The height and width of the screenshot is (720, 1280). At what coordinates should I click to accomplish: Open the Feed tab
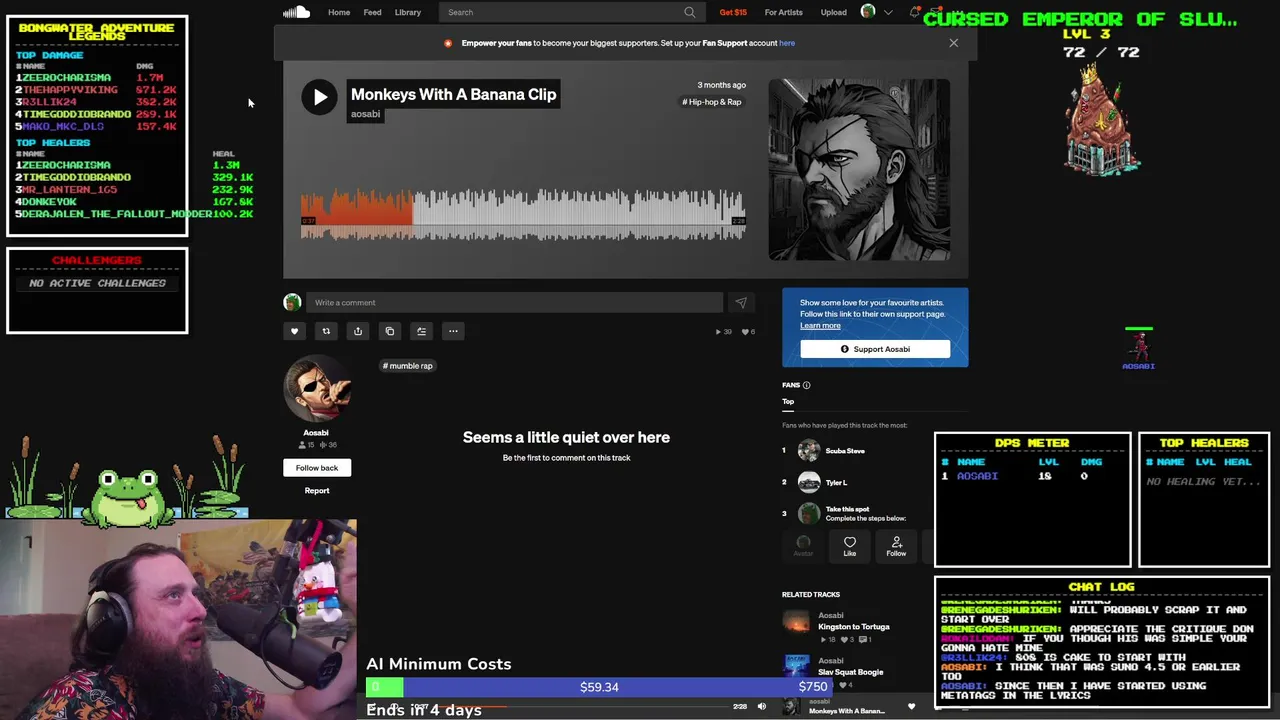[x=372, y=12]
